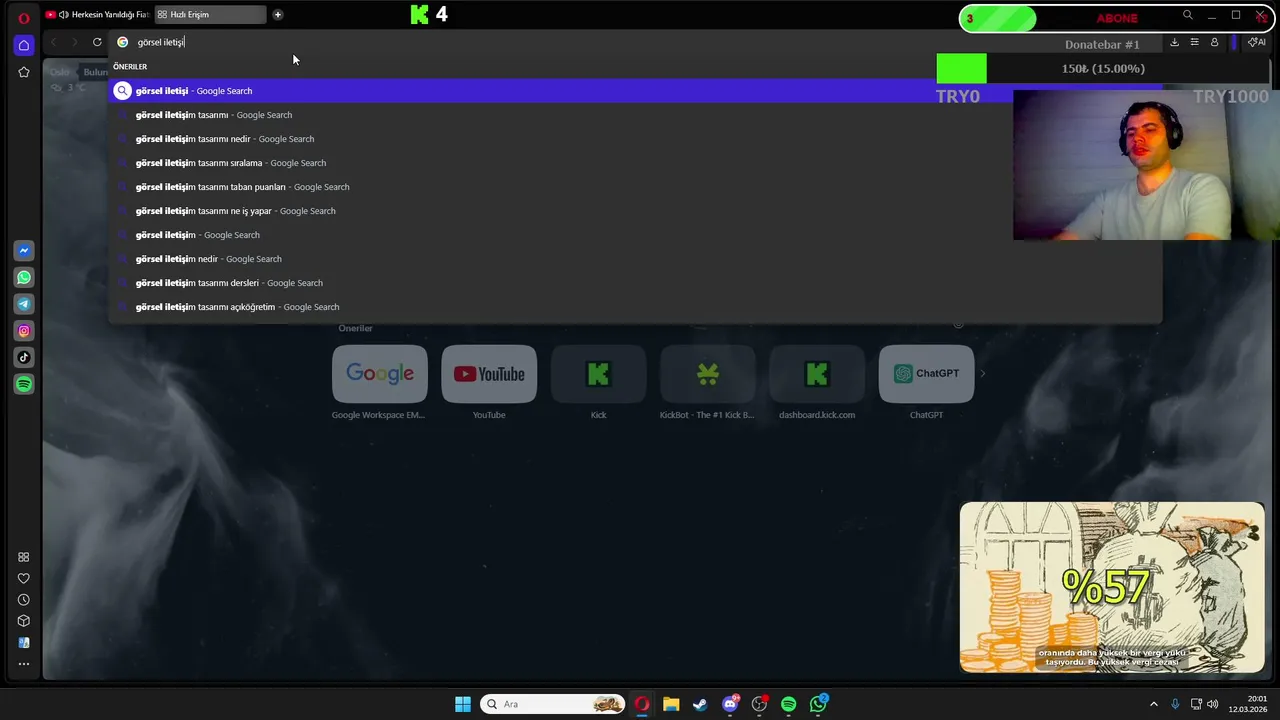Open File Explorer from the taskbar

671,704
